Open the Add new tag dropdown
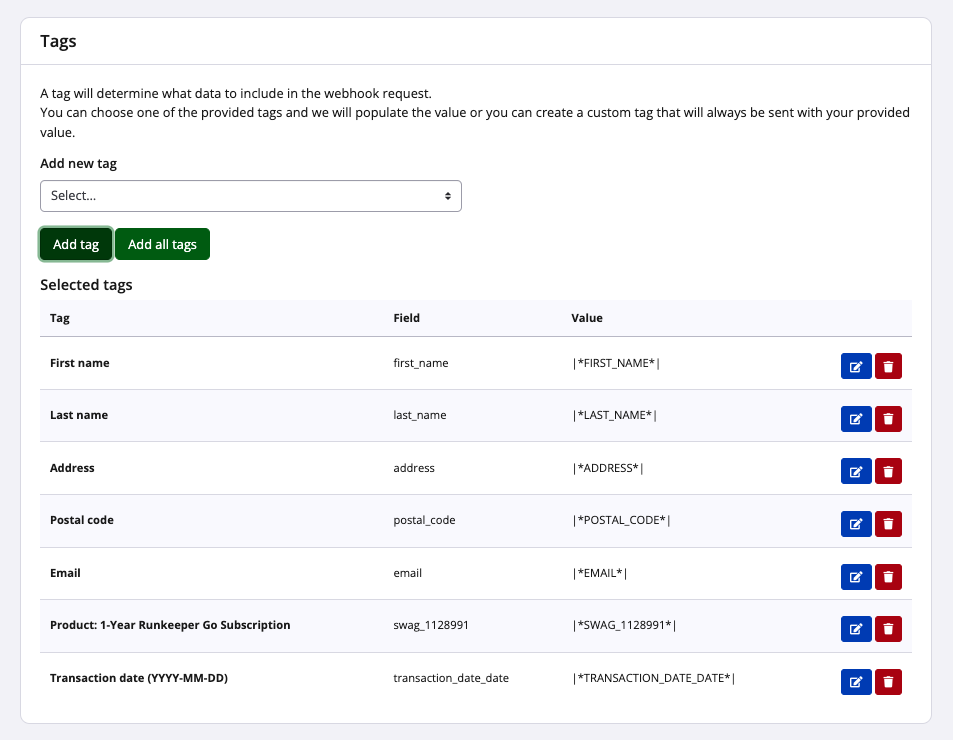Image resolution: width=953 pixels, height=740 pixels. click(250, 196)
